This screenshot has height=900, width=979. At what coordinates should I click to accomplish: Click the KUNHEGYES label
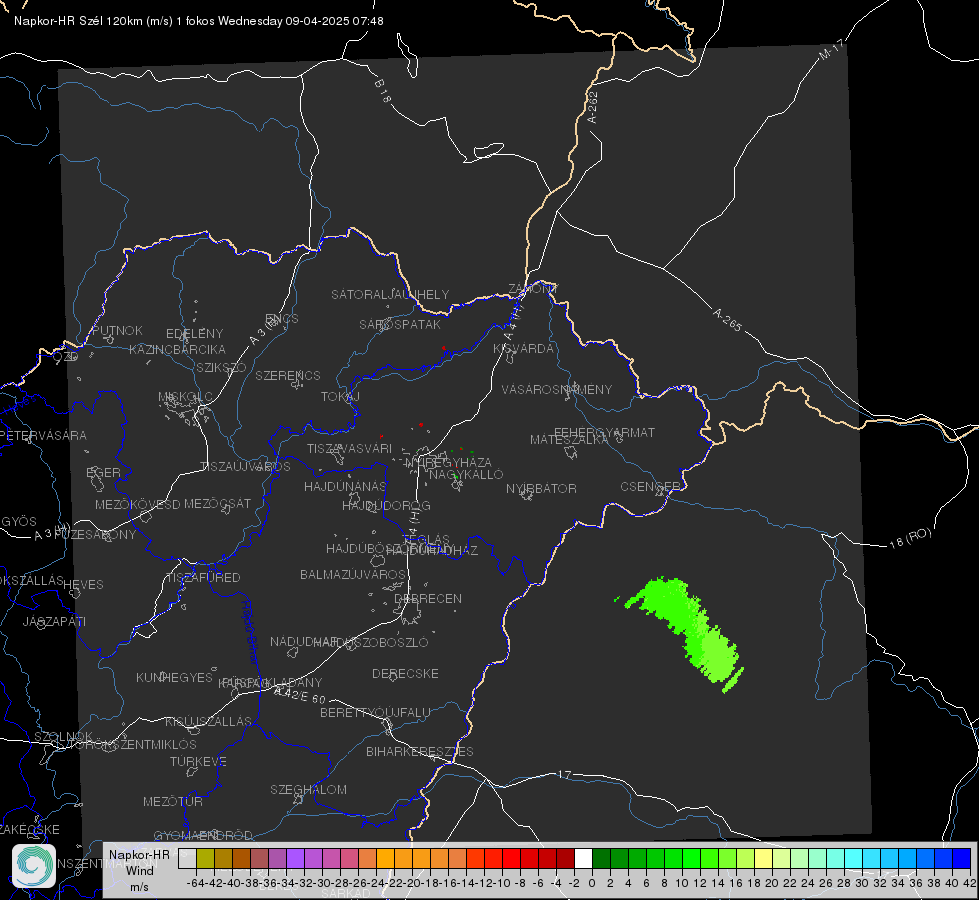pos(174,678)
